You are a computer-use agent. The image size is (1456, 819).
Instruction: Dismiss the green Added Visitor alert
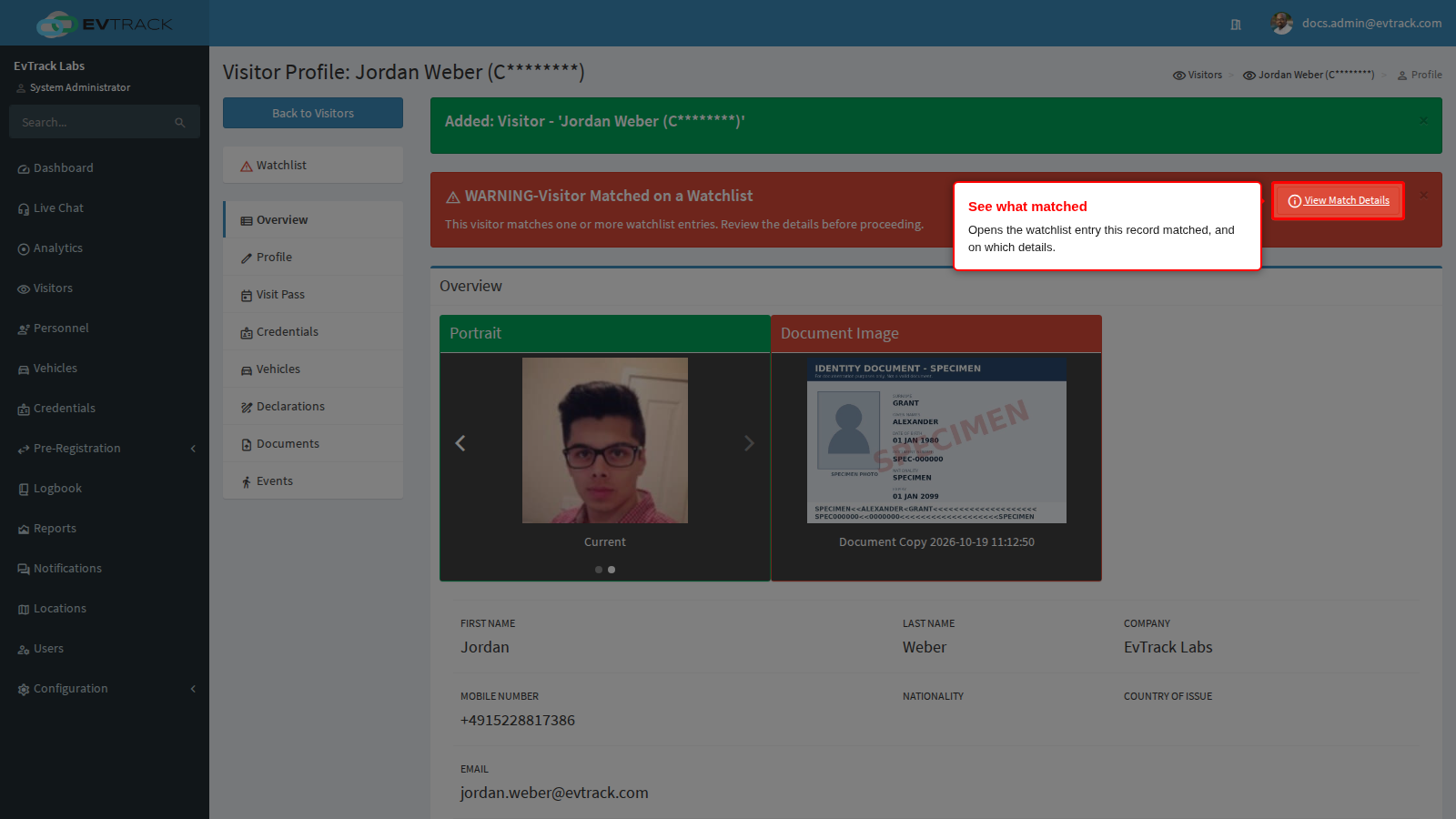[1424, 120]
